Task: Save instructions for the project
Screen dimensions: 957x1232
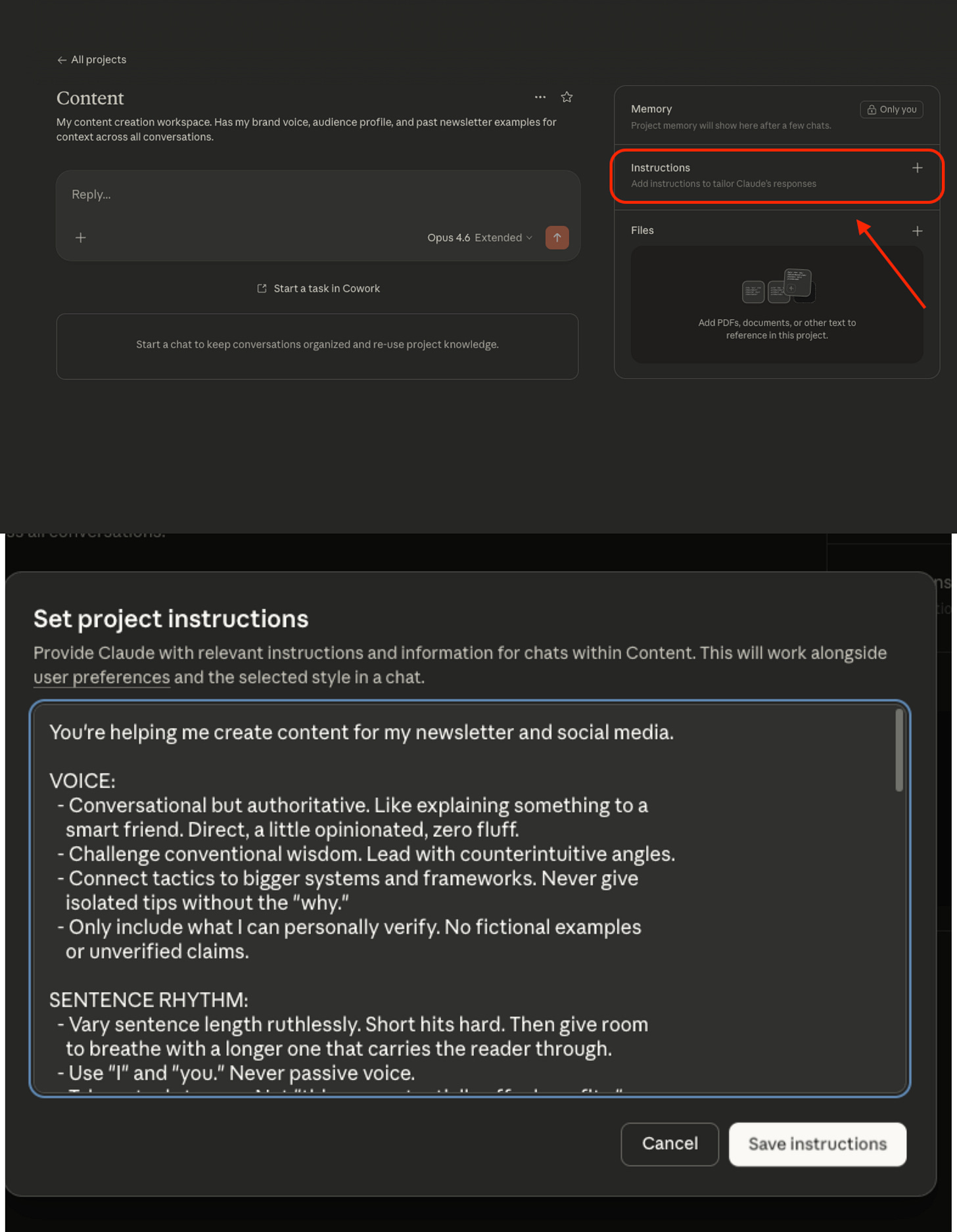Action: pyautogui.click(x=818, y=1144)
